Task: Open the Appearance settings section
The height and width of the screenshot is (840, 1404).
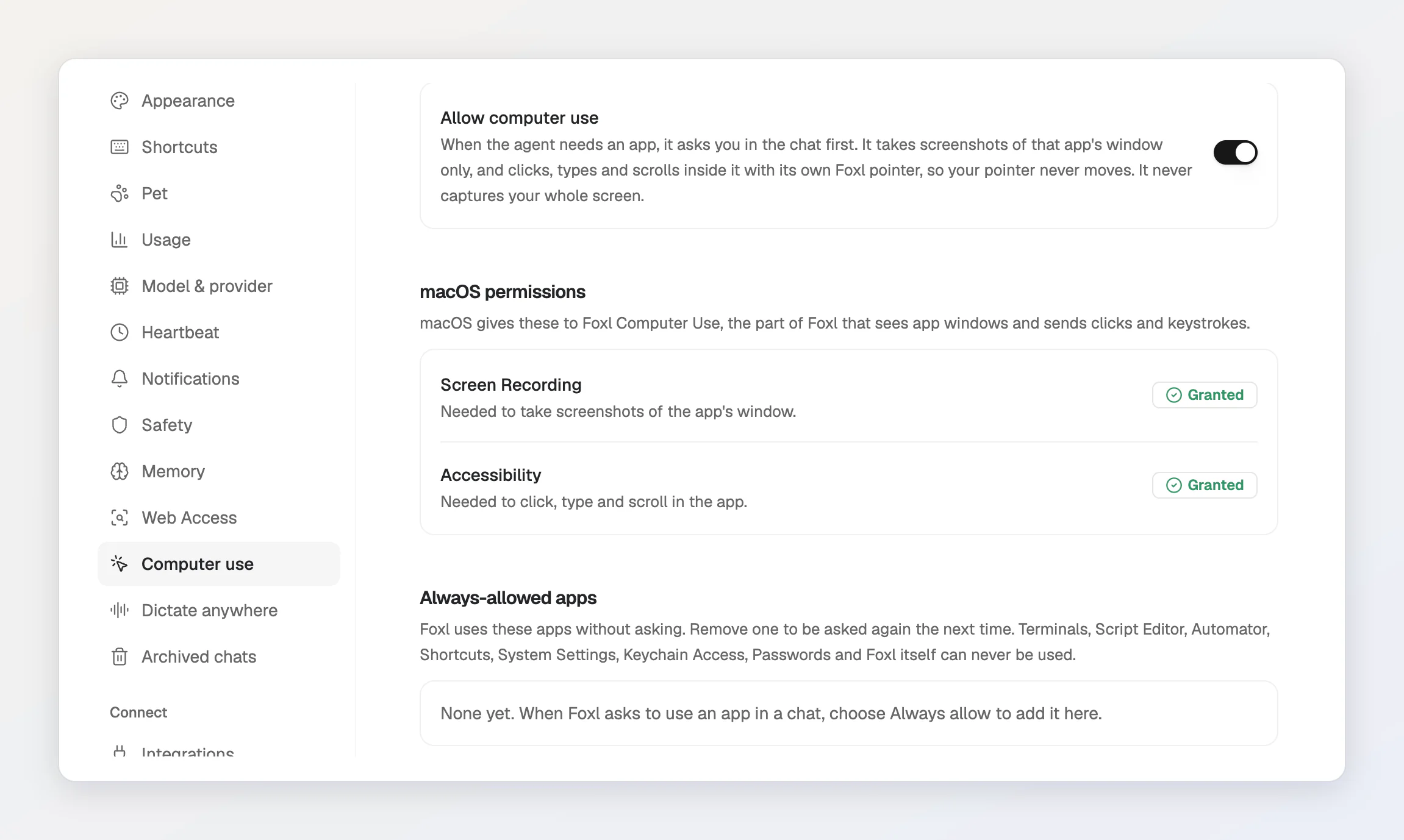Action: tap(219, 101)
